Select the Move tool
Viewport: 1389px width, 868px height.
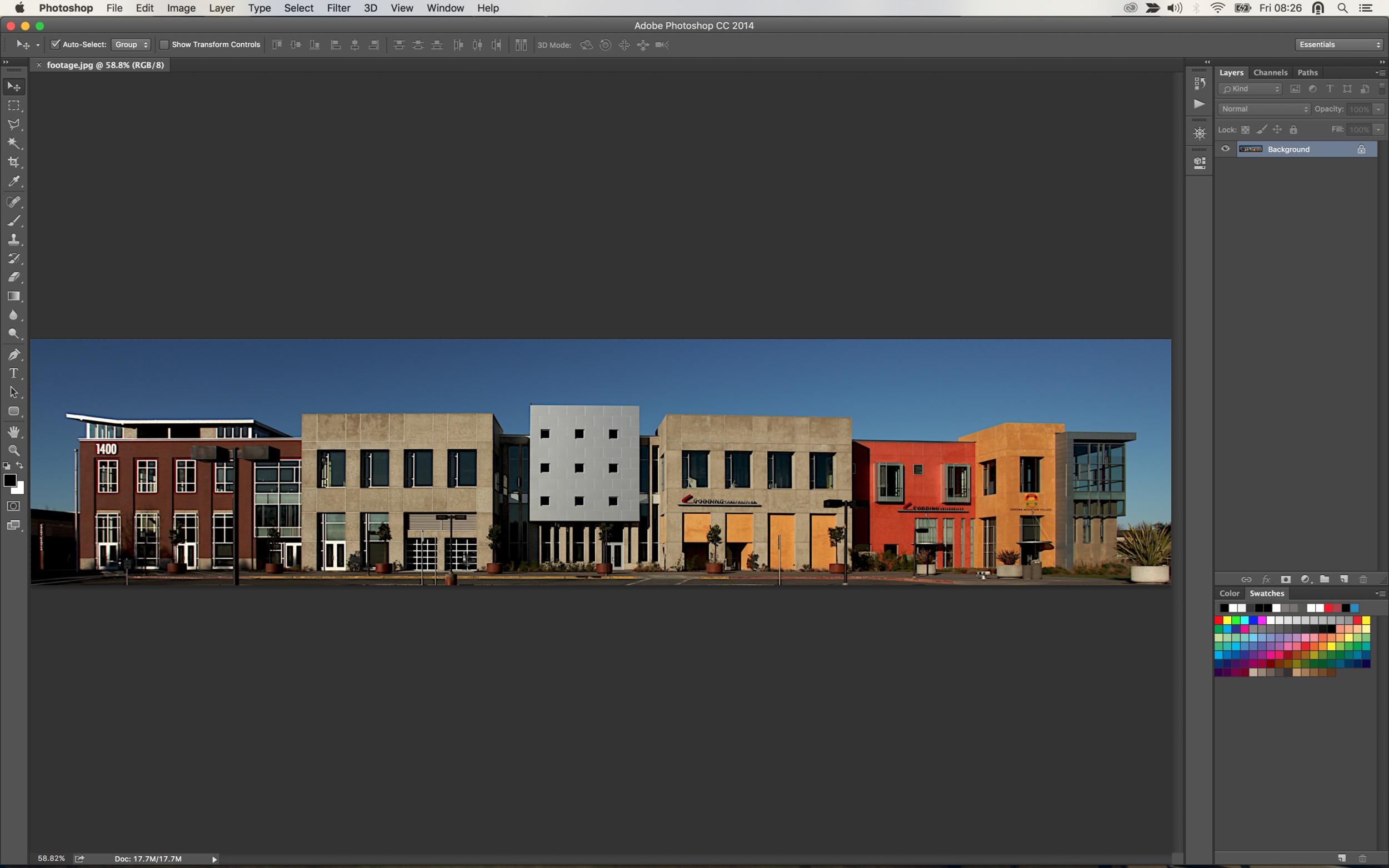[14, 87]
